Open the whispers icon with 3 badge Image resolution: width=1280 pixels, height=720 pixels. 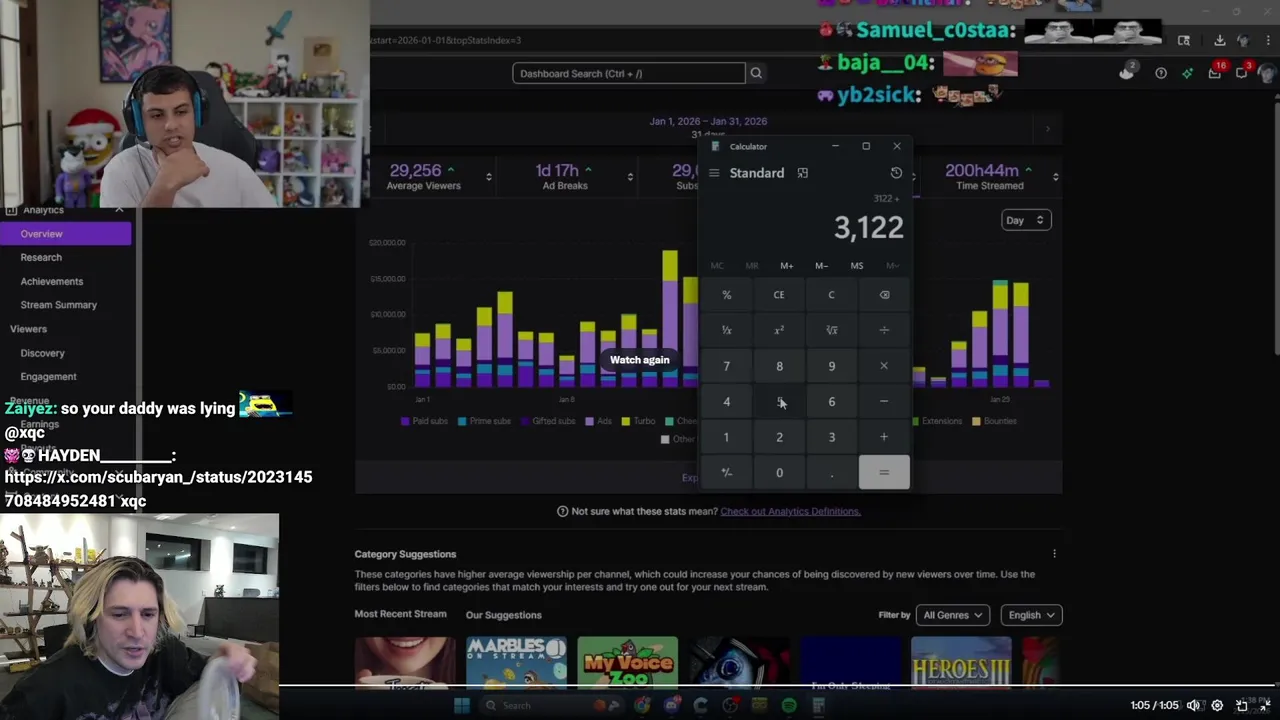1243,72
